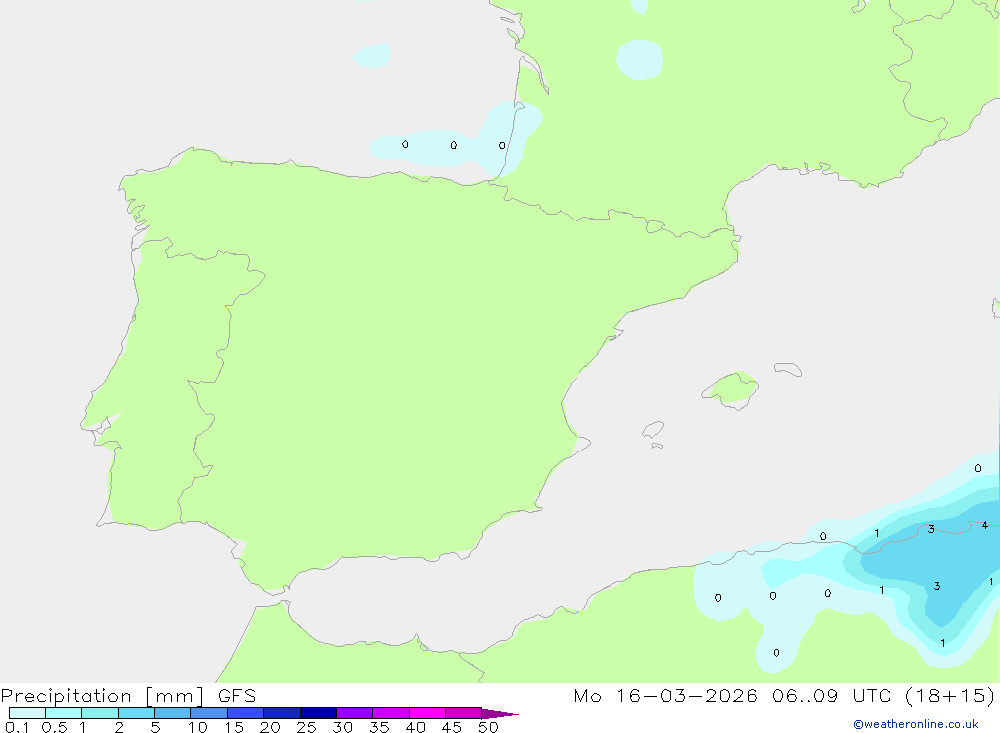Image resolution: width=1000 pixels, height=733 pixels.
Task: Click the '20' legend scale label
Action: [270, 727]
